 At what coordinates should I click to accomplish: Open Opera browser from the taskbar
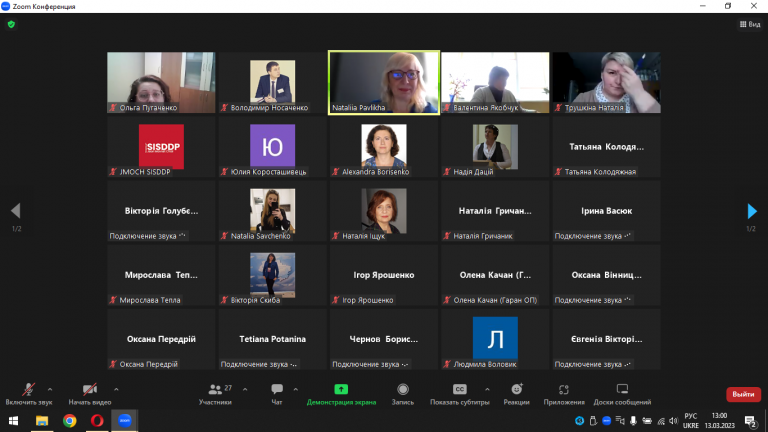point(97,420)
